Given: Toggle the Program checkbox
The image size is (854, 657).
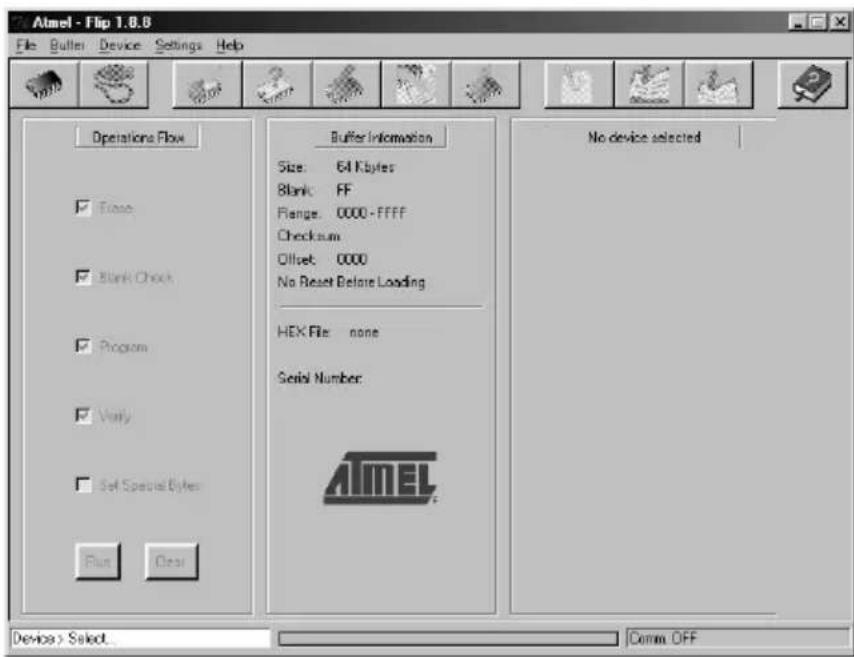Looking at the screenshot, I should (83, 346).
